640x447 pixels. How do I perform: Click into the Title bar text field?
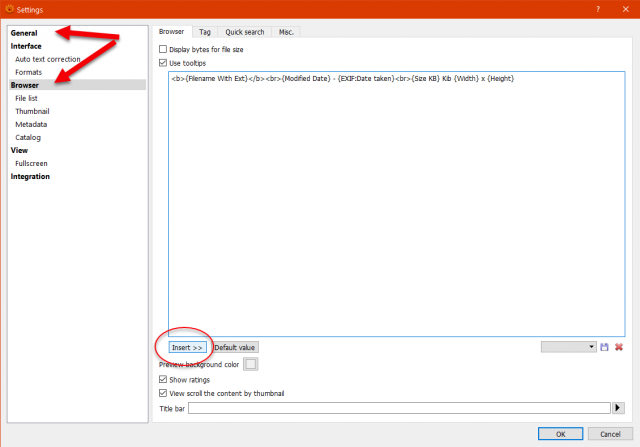click(399, 408)
